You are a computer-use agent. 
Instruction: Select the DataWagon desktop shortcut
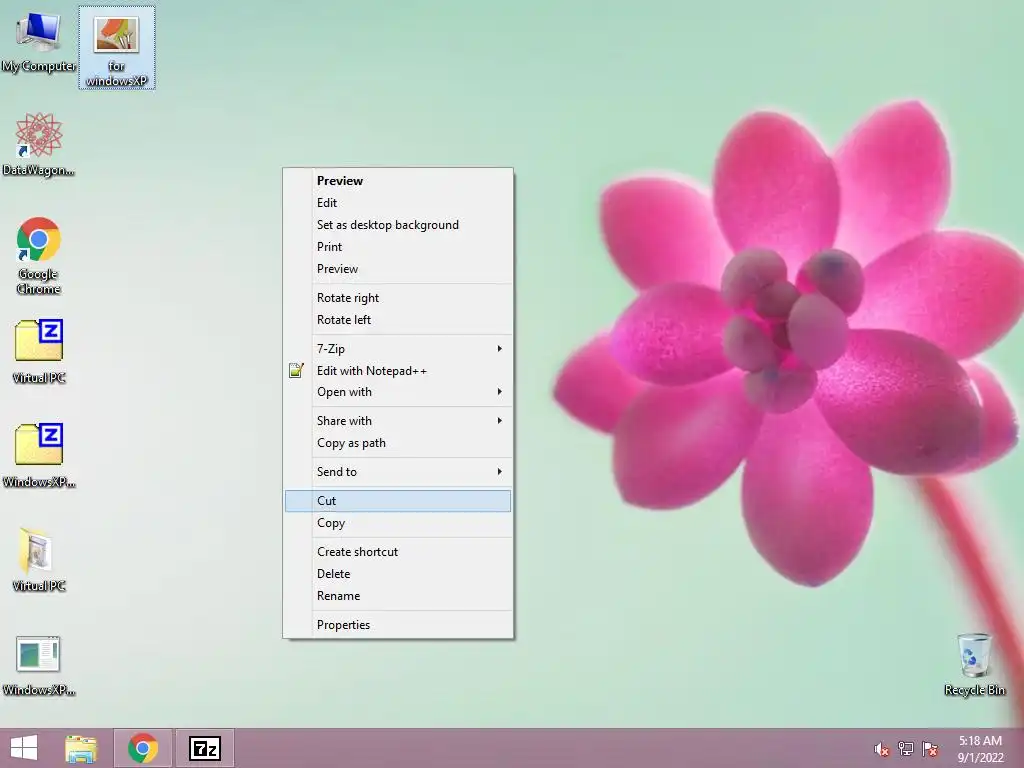click(x=39, y=144)
